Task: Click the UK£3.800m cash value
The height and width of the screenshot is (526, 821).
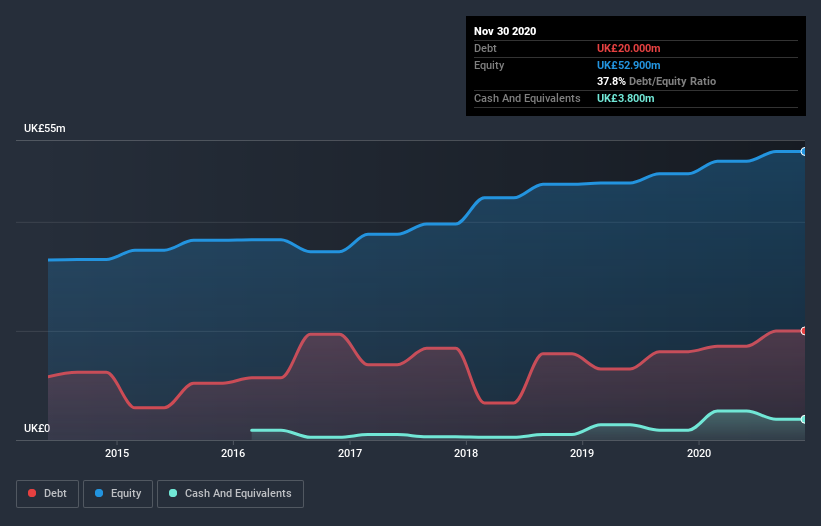Action: pyautogui.click(x=625, y=98)
